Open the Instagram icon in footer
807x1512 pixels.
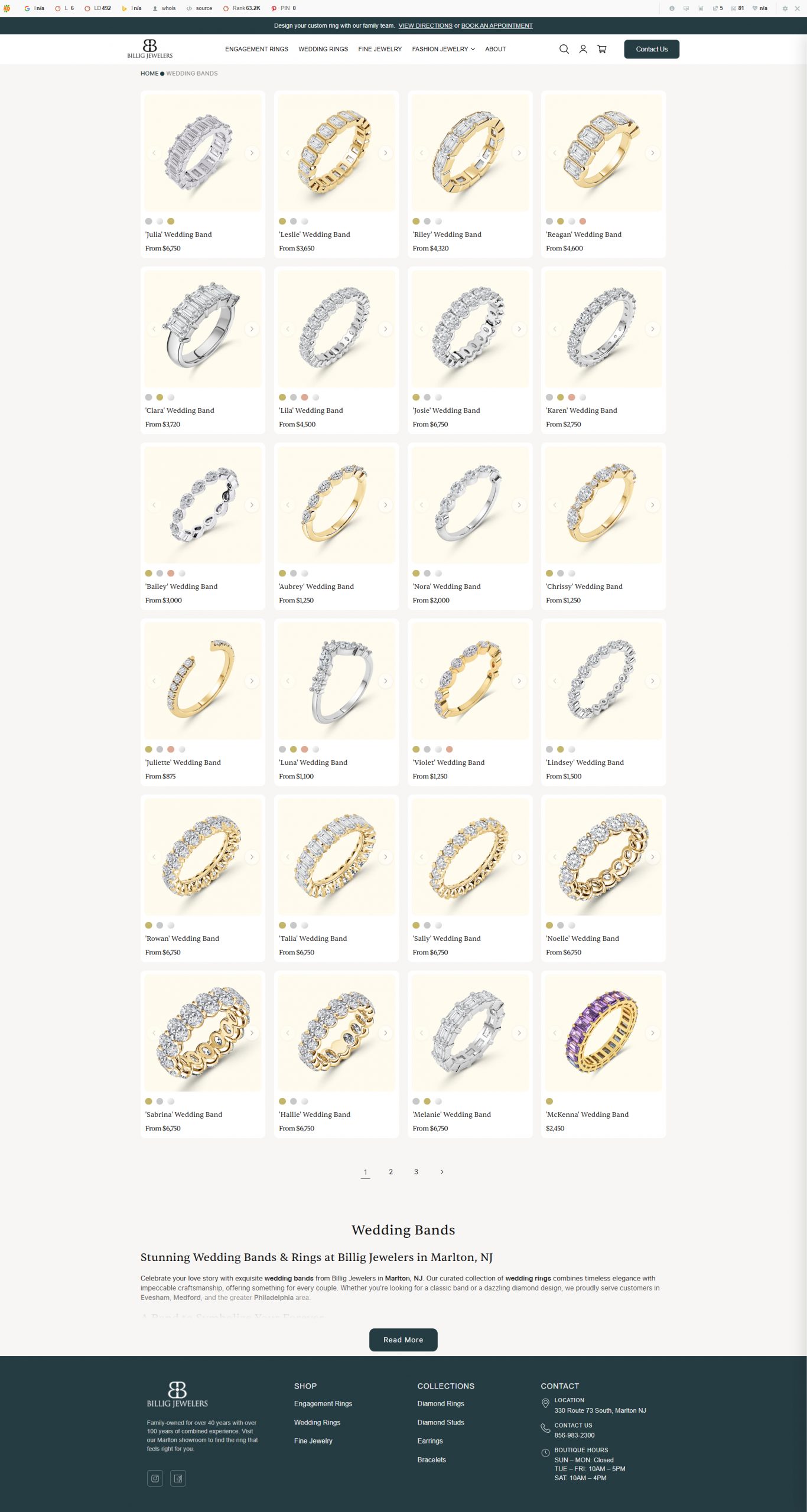click(155, 1478)
